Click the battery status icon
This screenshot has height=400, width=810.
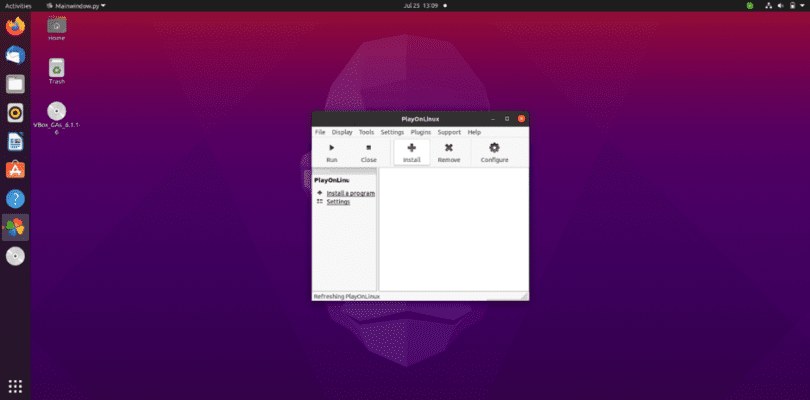(792, 6)
